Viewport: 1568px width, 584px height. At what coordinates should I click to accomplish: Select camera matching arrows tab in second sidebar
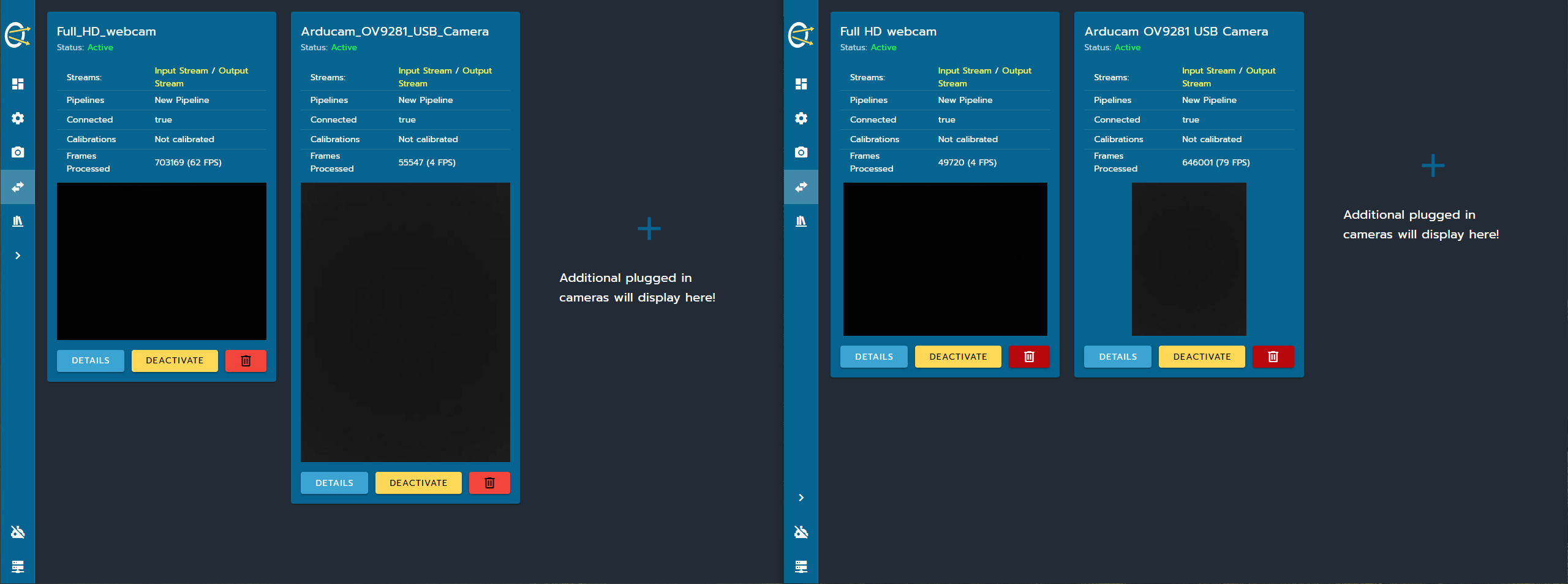[x=801, y=187]
